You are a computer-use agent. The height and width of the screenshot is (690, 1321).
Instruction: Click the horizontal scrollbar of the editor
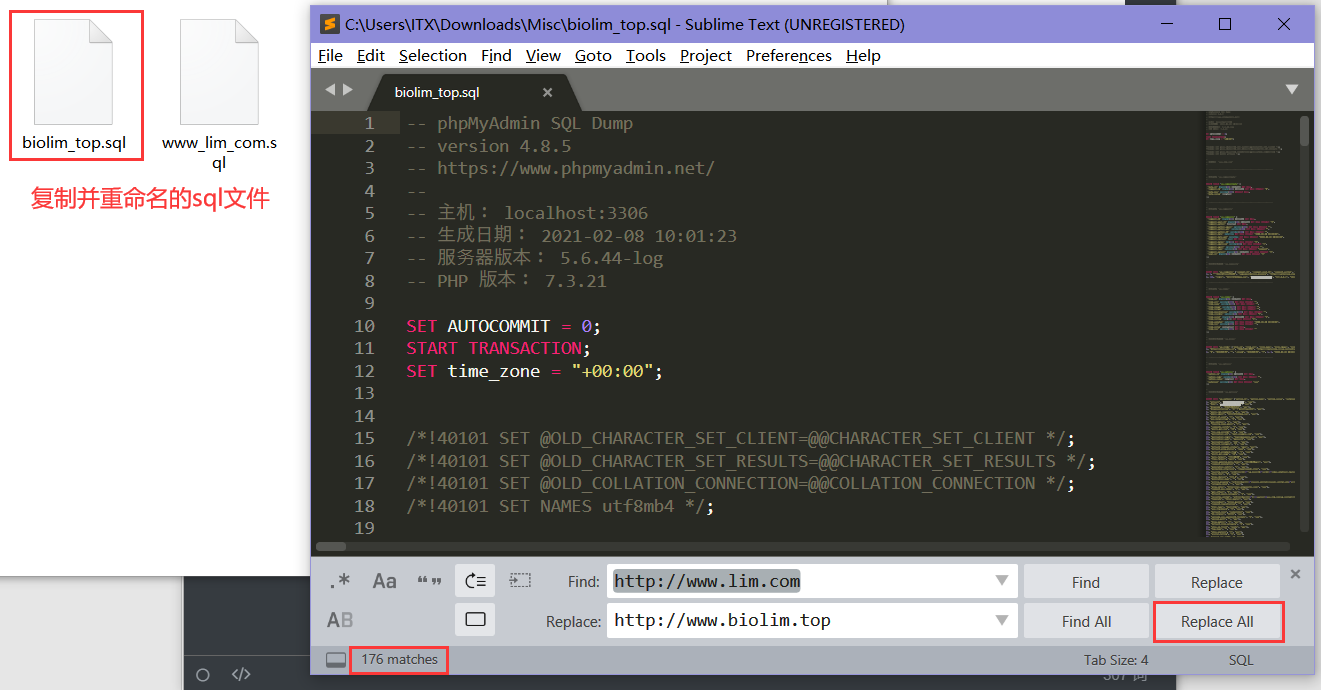coord(331,547)
